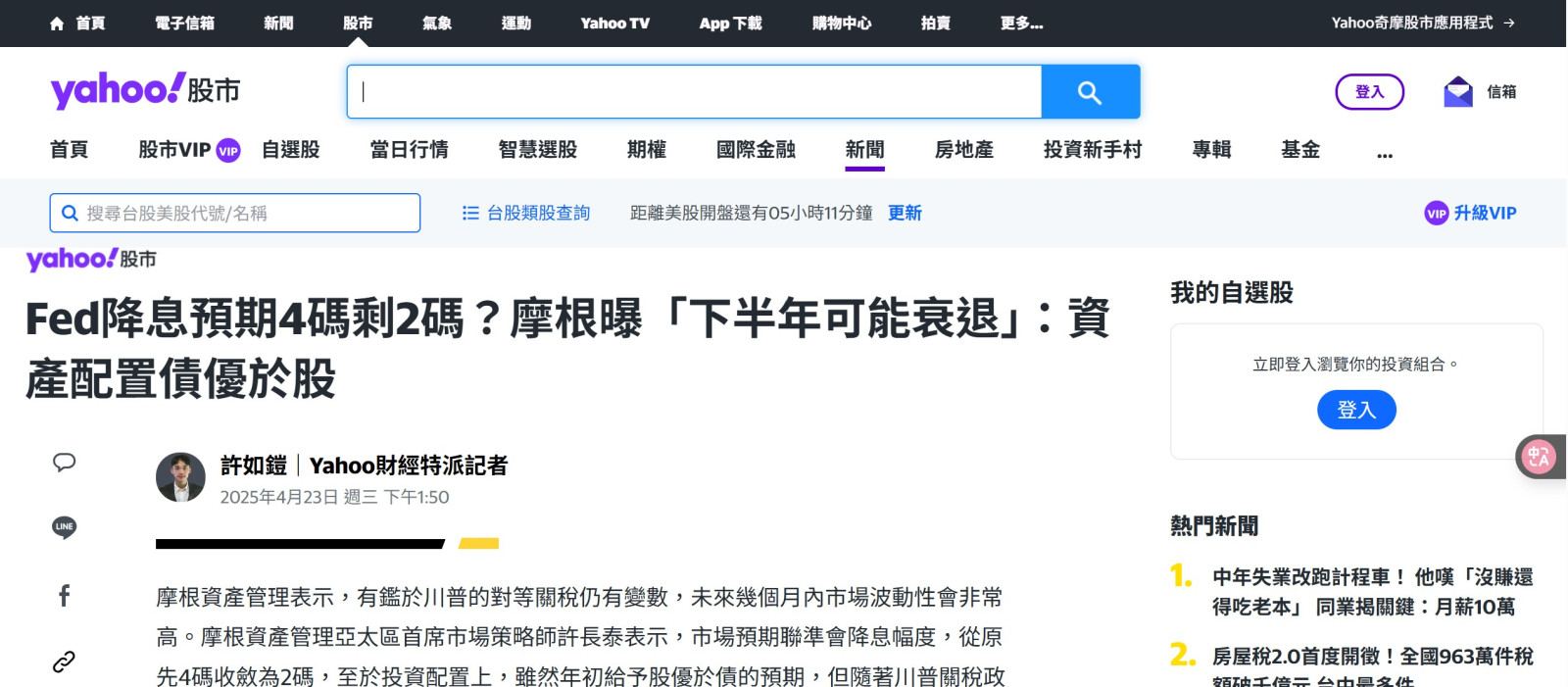
Task: Select the 新聞 tab in stock navigation
Action: pyautogui.click(x=865, y=150)
